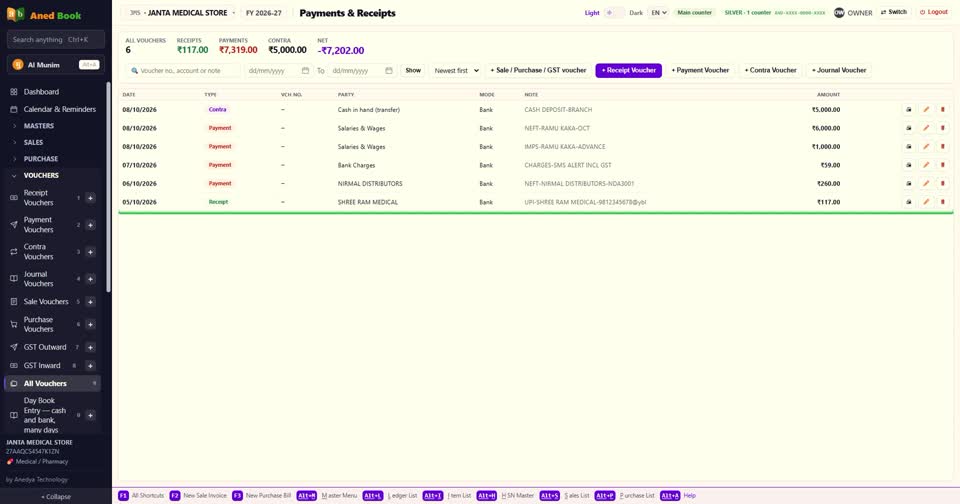Click the Search anything box
960x504 pixels.
[x=56, y=39]
